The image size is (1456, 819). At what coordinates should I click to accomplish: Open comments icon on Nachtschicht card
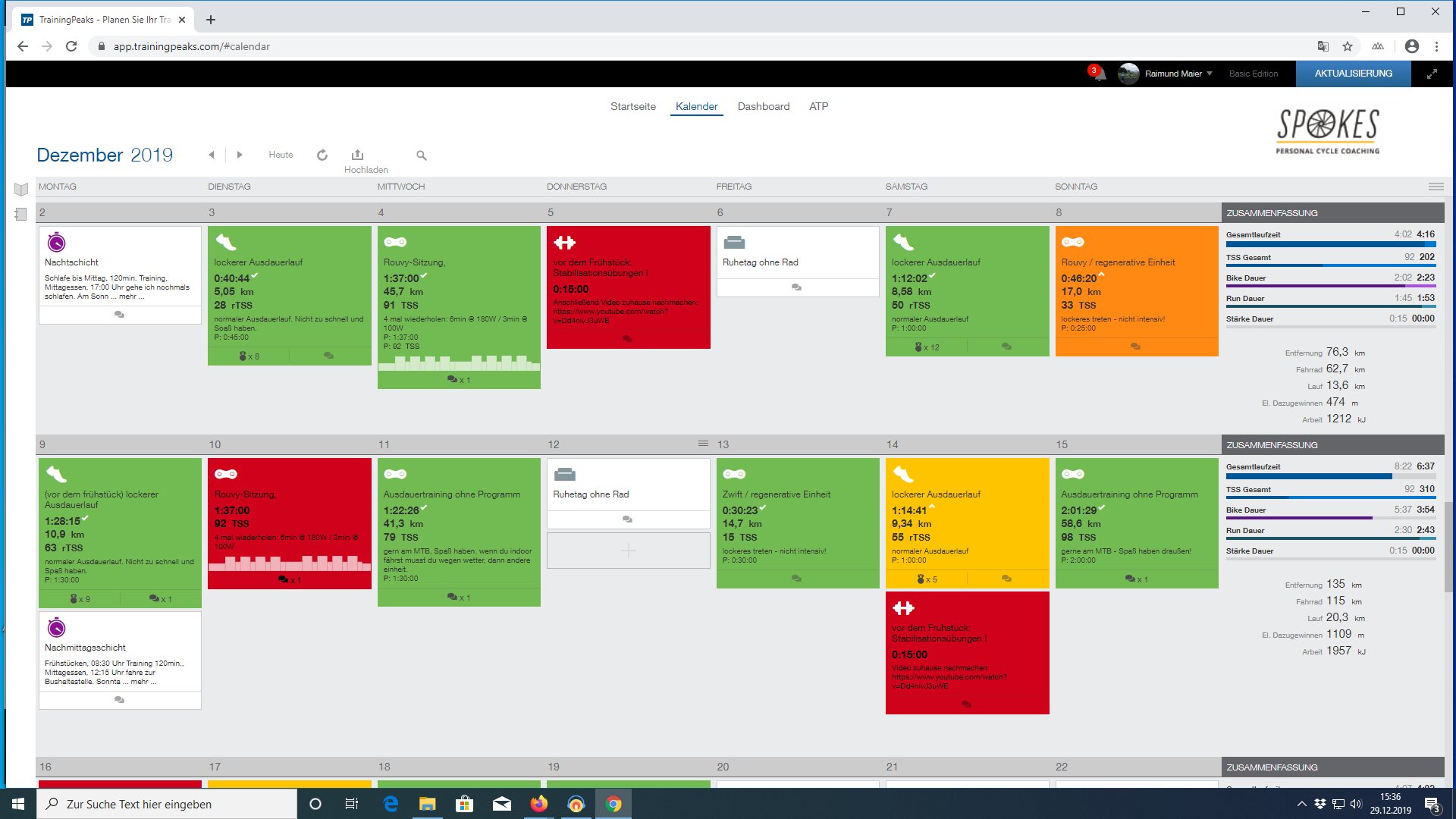coord(119,314)
